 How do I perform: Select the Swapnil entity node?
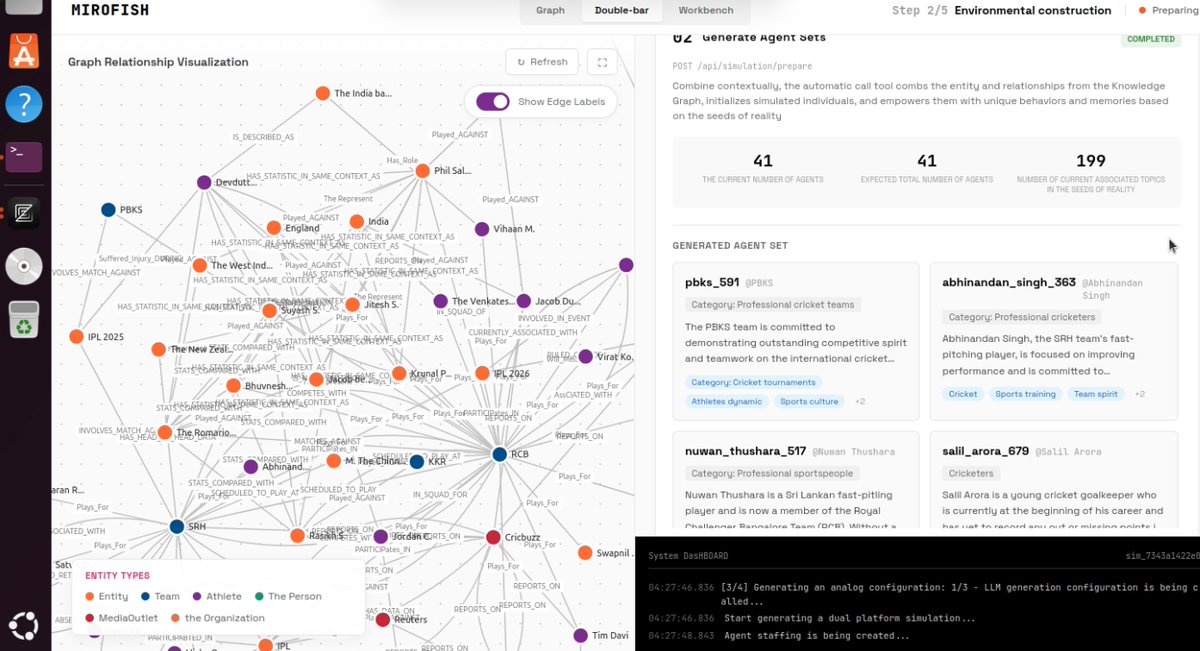coord(584,553)
